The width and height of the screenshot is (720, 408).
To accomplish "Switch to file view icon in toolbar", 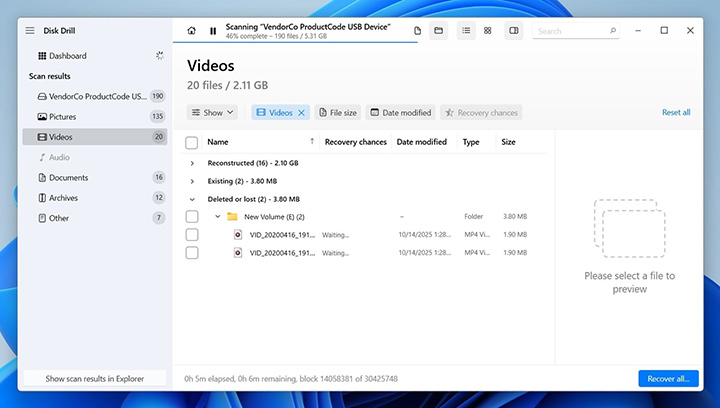I will [417, 31].
